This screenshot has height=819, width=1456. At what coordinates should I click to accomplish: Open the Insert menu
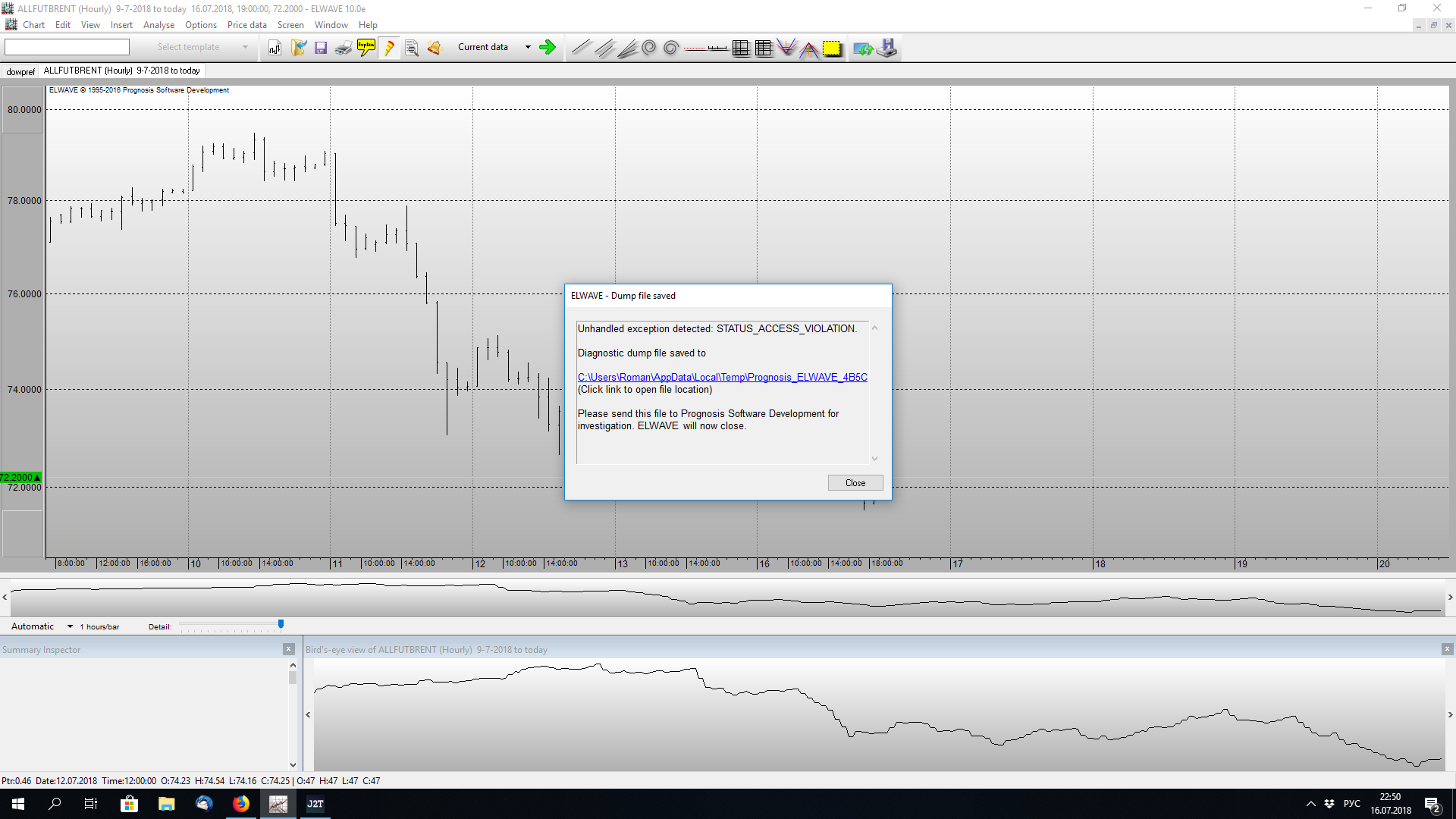coord(121,25)
